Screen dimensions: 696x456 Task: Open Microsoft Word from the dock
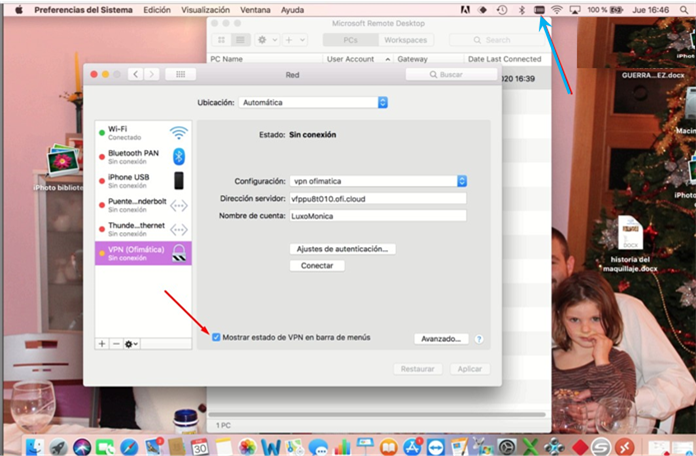tap(271, 446)
